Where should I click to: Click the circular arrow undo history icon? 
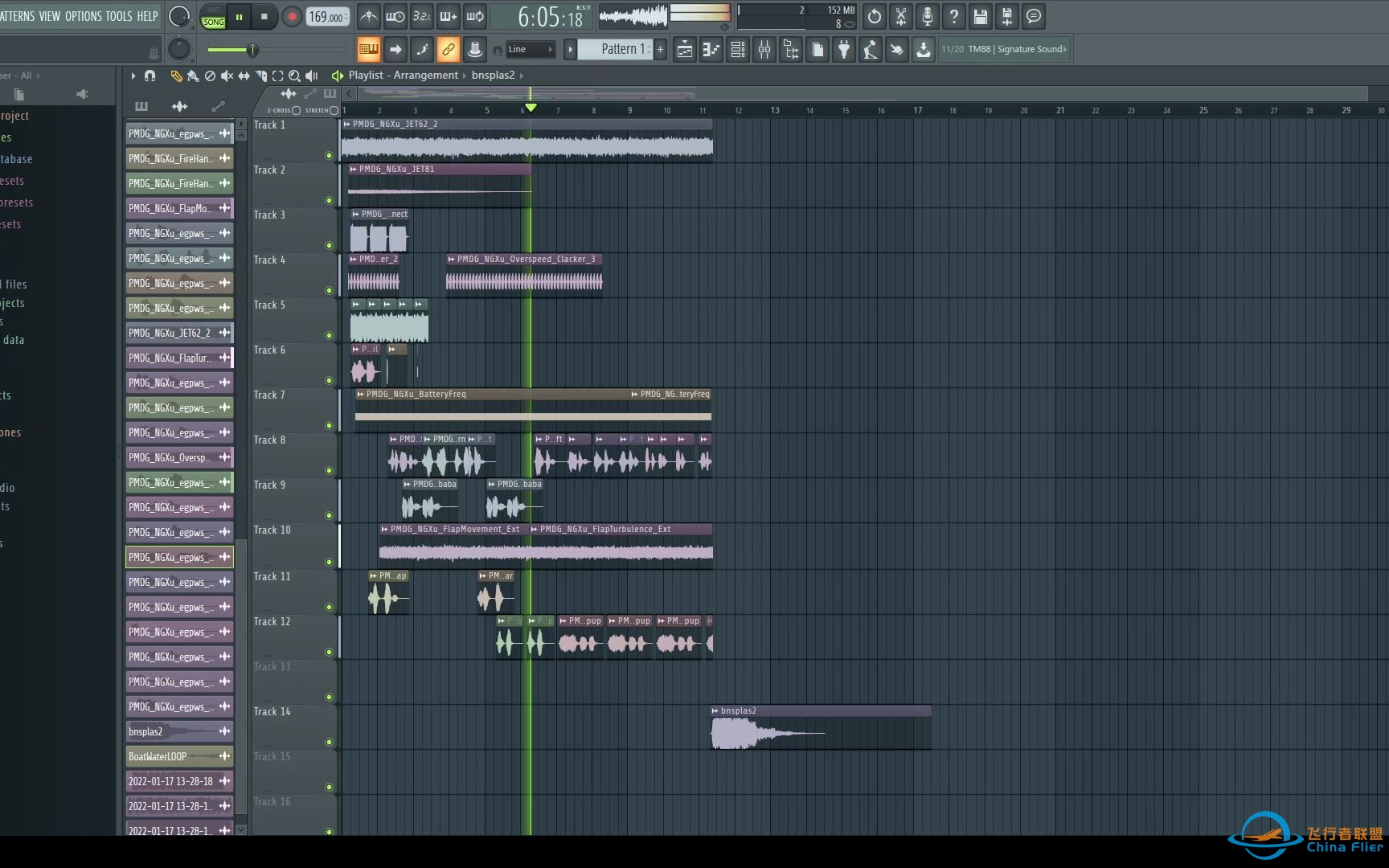[x=875, y=16]
